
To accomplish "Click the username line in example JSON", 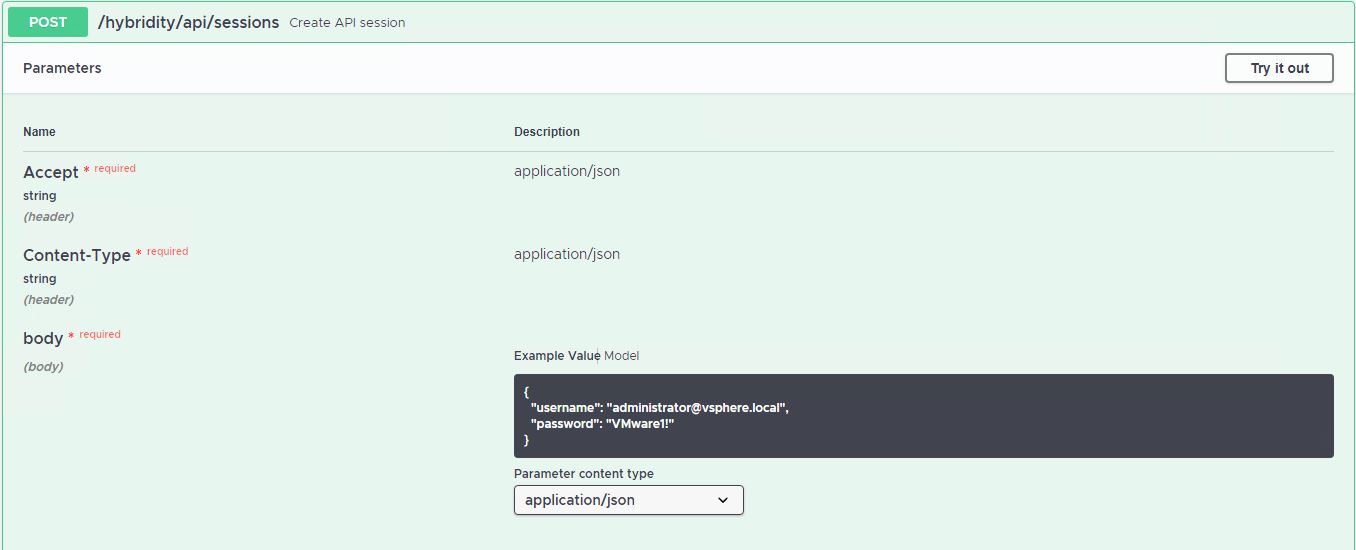I will 659,408.
